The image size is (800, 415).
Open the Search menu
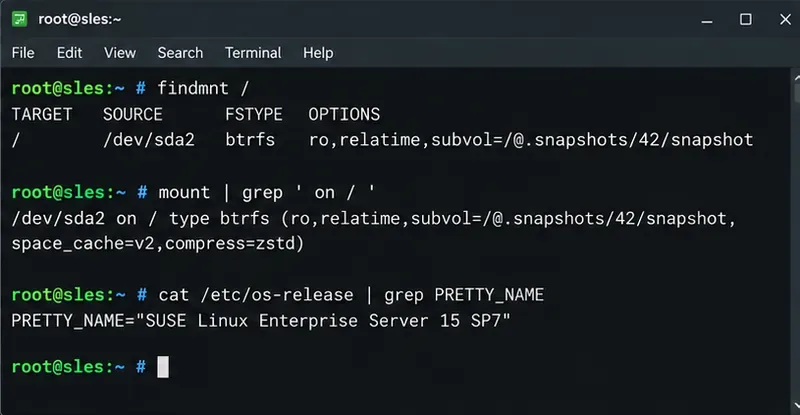pyautogui.click(x=180, y=53)
